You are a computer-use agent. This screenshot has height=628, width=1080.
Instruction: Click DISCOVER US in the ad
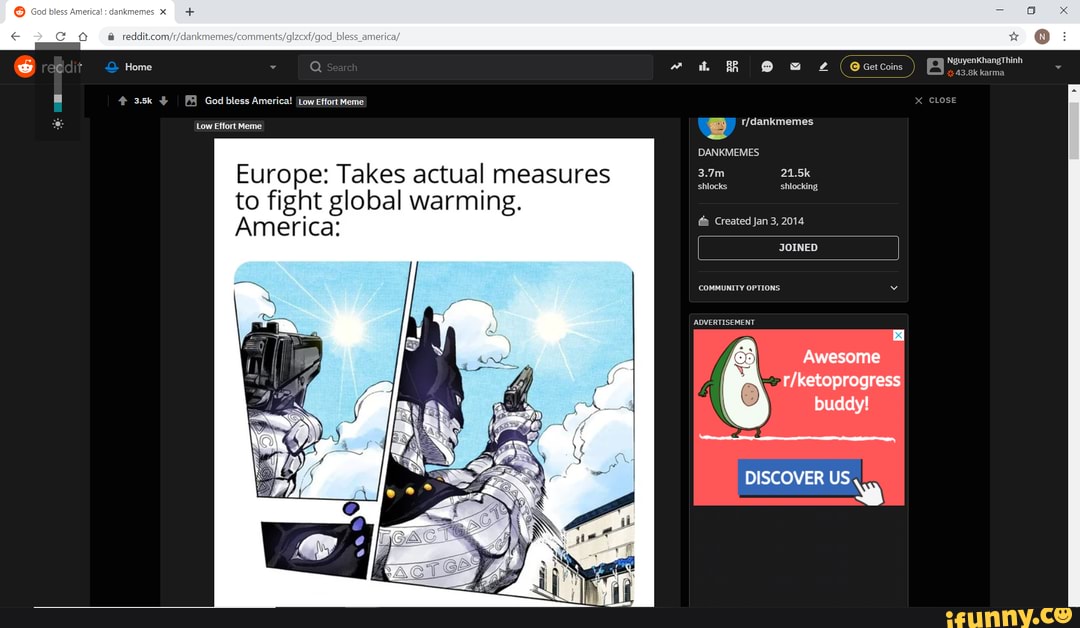coord(800,477)
